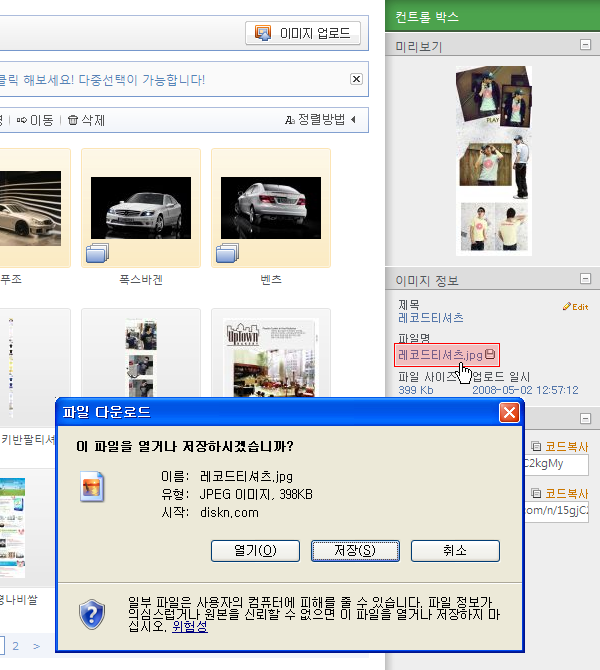Click 취소 in download dialog
The height and width of the screenshot is (670, 600).
[x=456, y=551]
